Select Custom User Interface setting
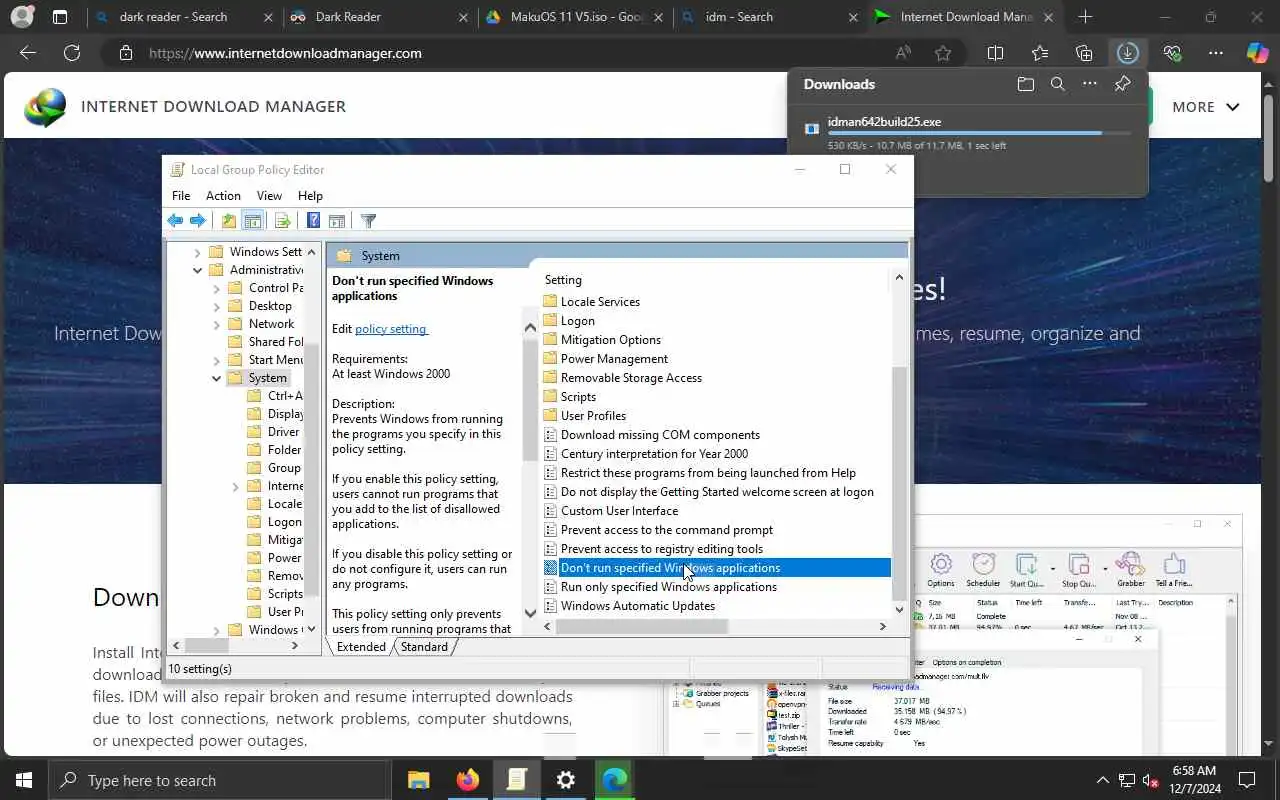The image size is (1280, 800). coord(619,511)
